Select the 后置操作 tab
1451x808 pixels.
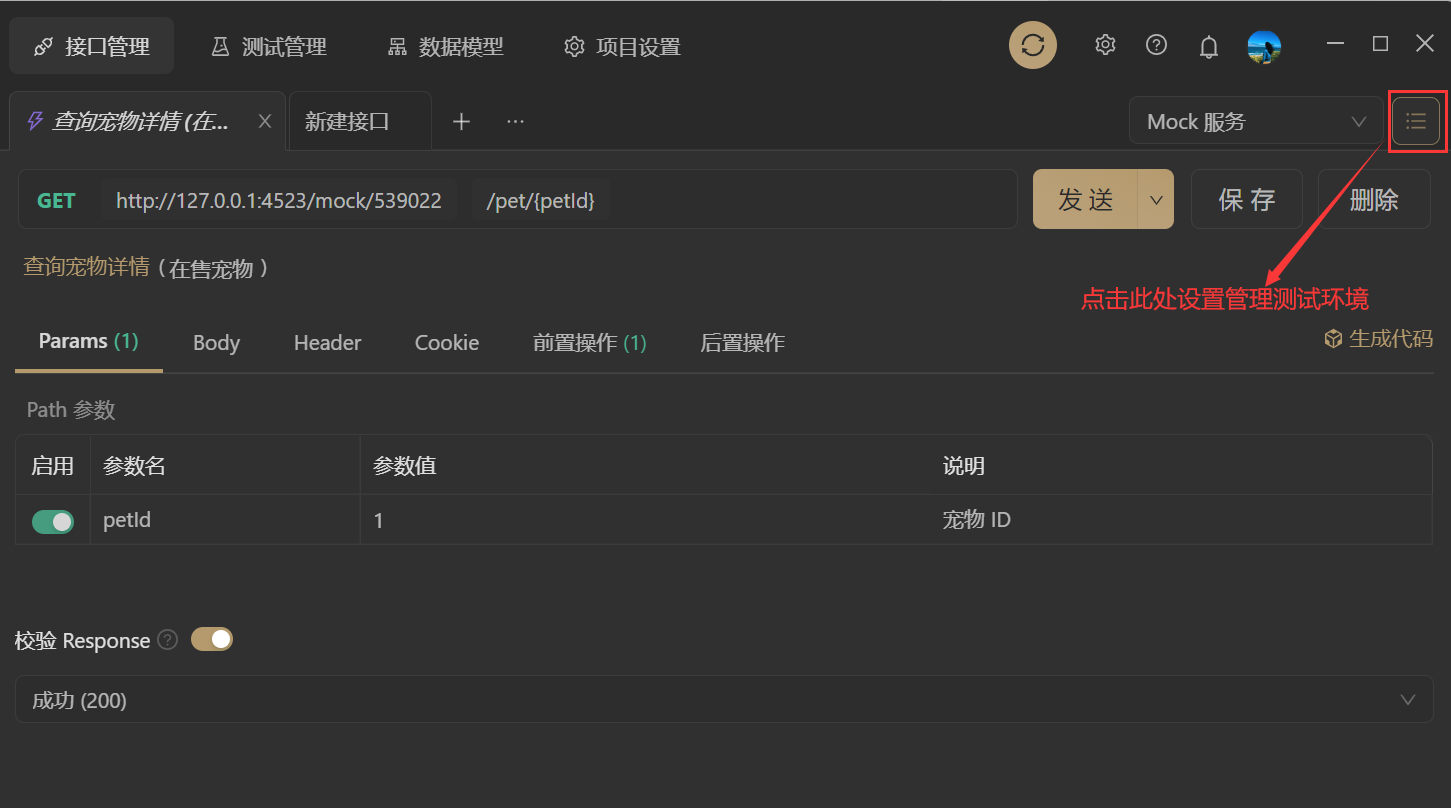coord(742,343)
